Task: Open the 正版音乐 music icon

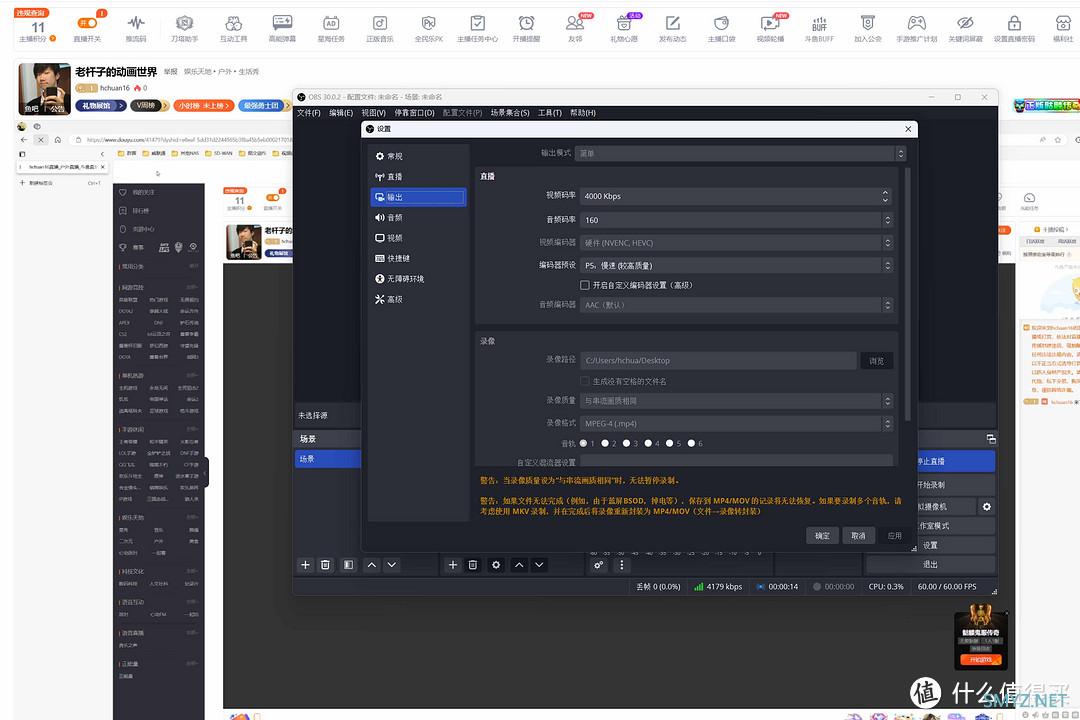Action: tap(380, 28)
